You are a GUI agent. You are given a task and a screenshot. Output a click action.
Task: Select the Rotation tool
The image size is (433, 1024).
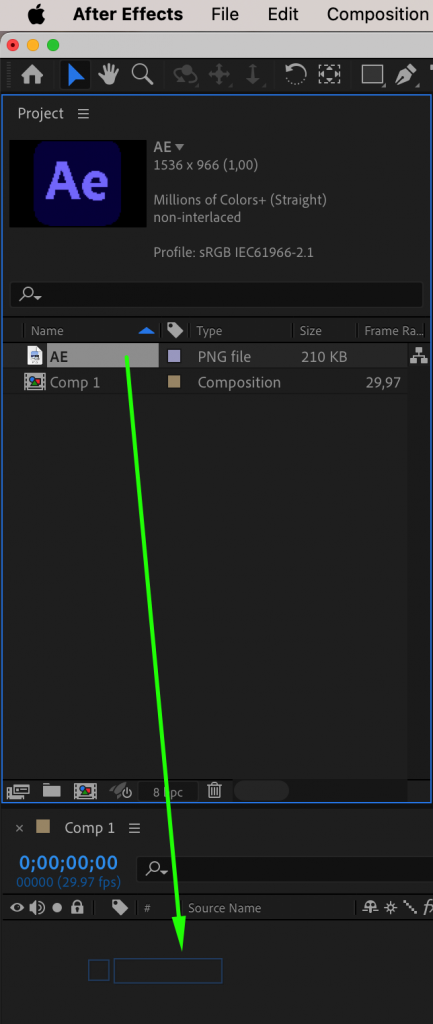pos(296,75)
